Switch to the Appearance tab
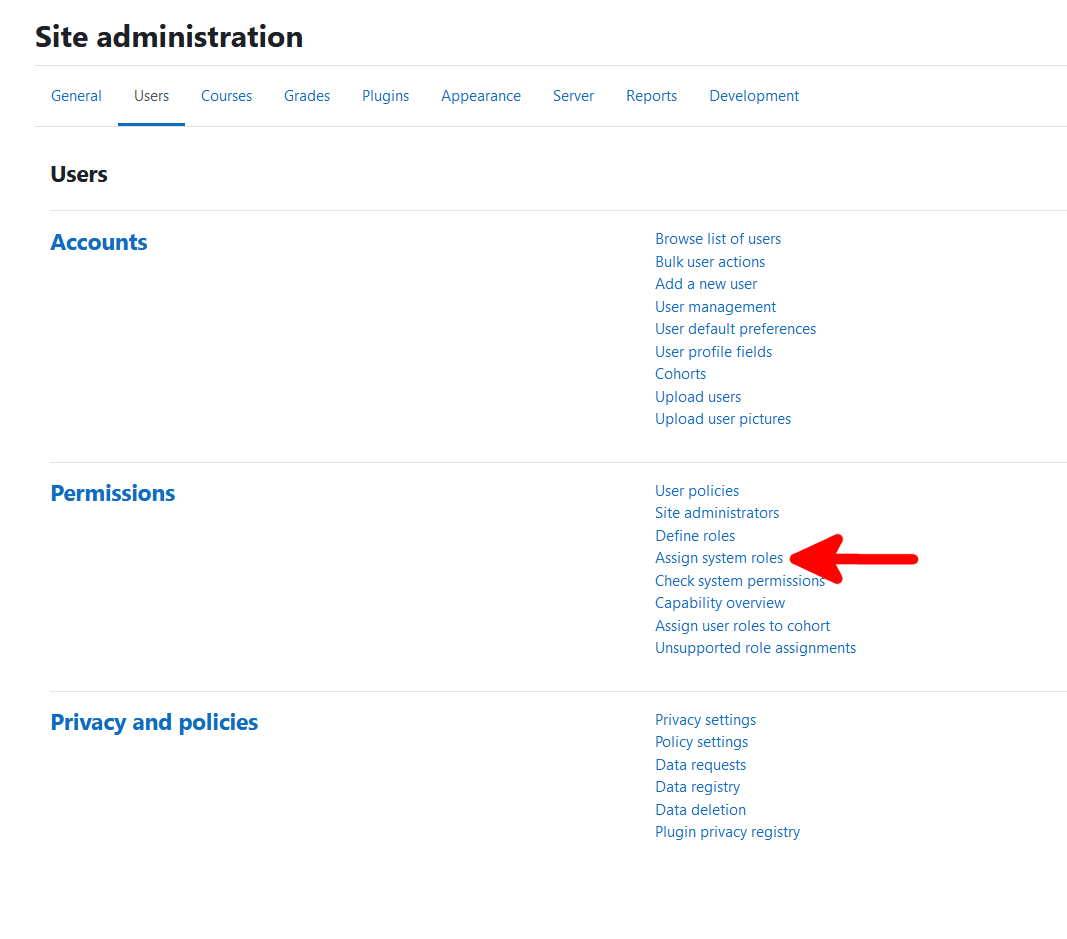Viewport: 1067px width, 939px height. (x=481, y=95)
